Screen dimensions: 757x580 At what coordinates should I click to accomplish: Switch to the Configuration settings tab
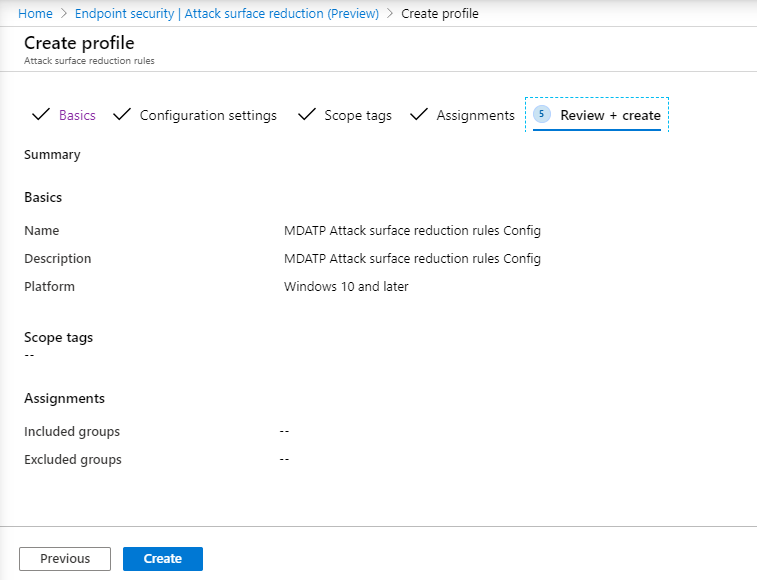(208, 115)
